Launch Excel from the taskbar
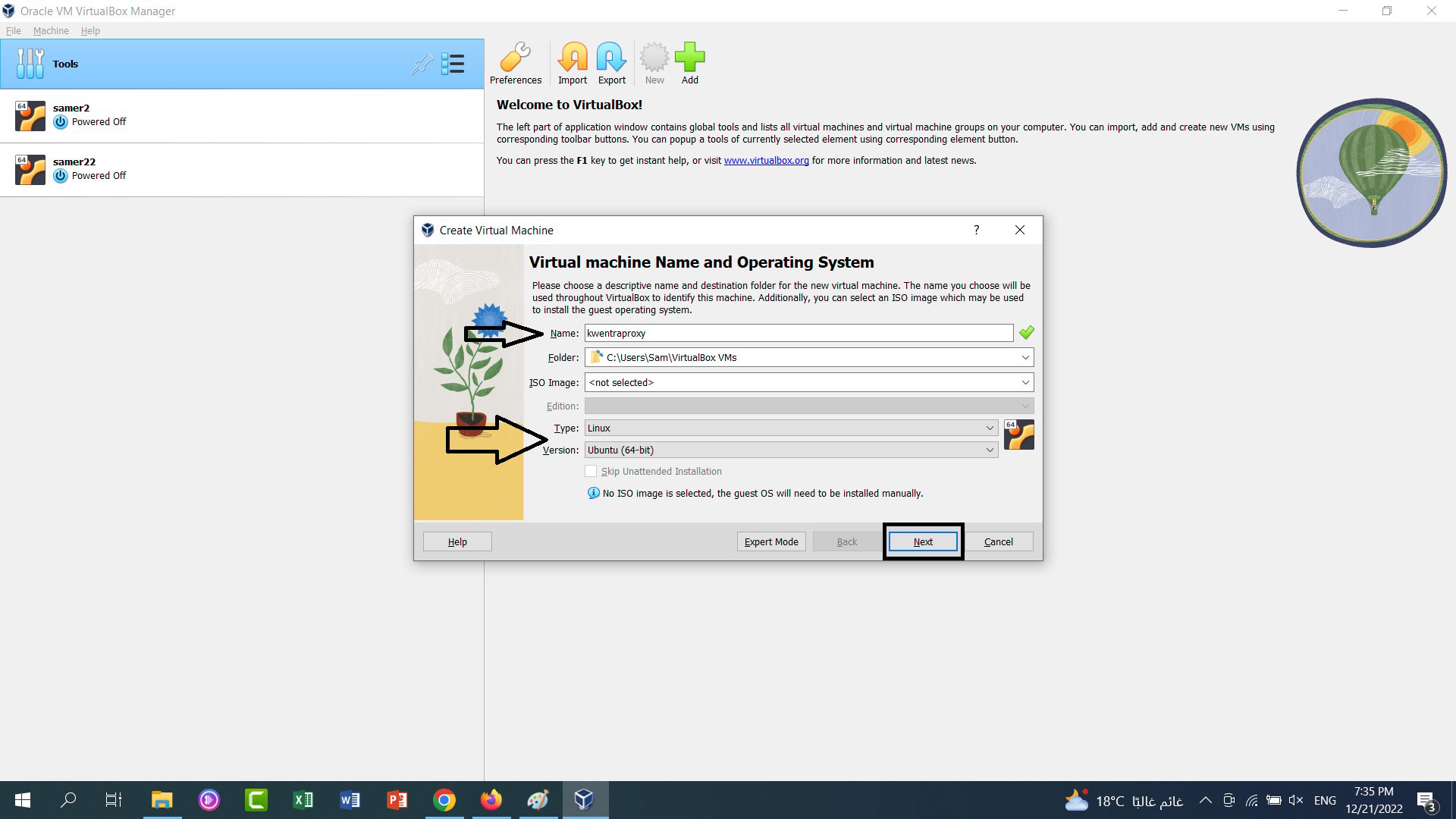The width and height of the screenshot is (1456, 819). (303, 800)
